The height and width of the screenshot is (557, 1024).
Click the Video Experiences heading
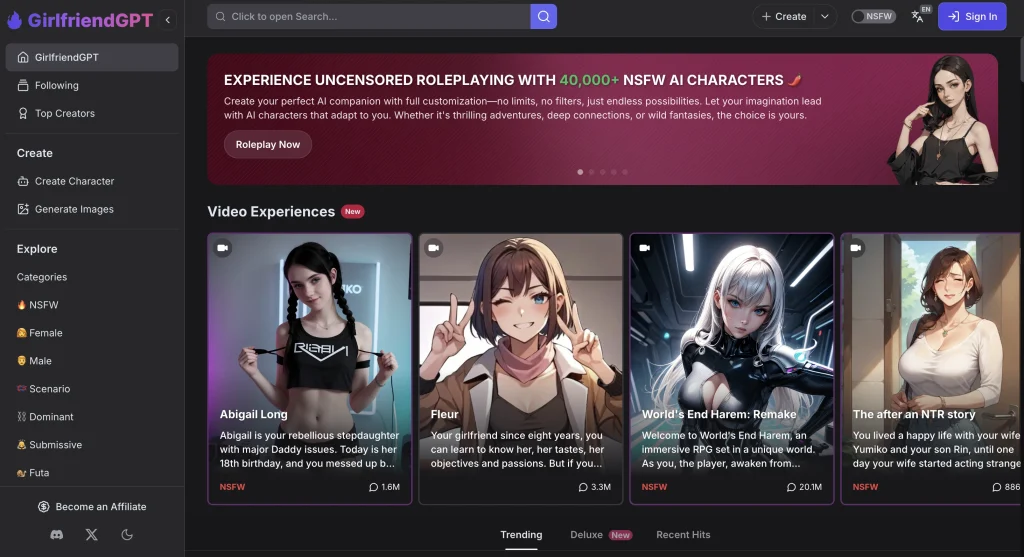coord(271,212)
